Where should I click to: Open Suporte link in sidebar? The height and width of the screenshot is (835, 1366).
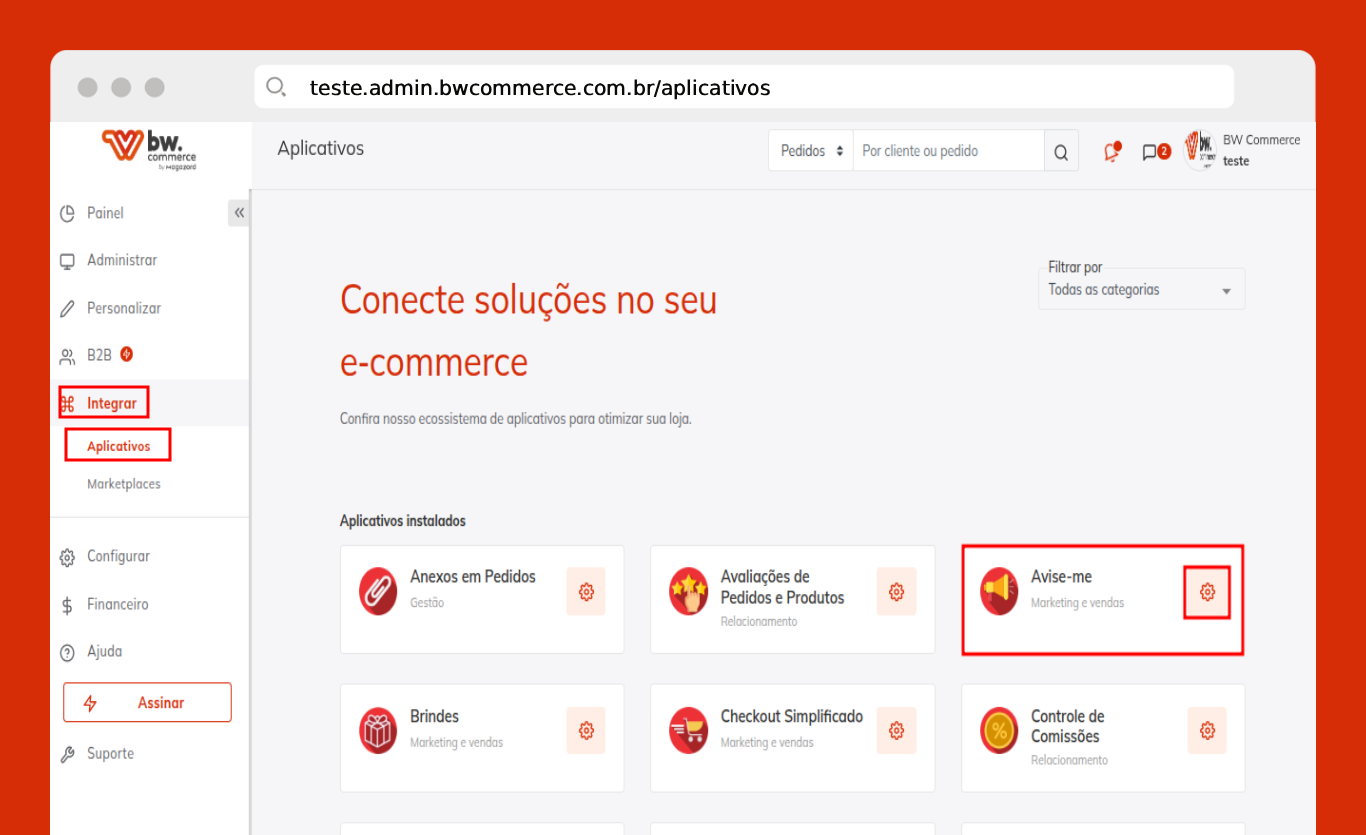point(110,753)
